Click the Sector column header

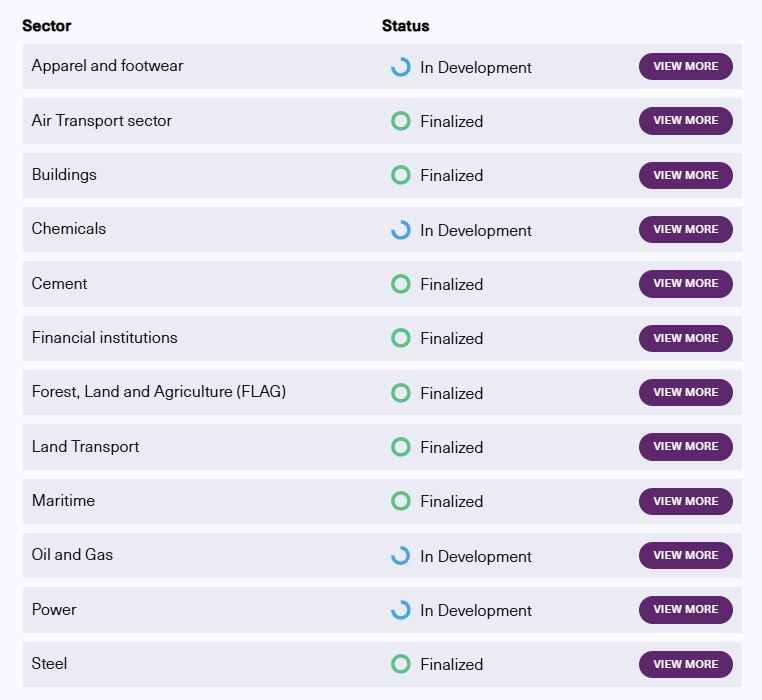(47, 26)
